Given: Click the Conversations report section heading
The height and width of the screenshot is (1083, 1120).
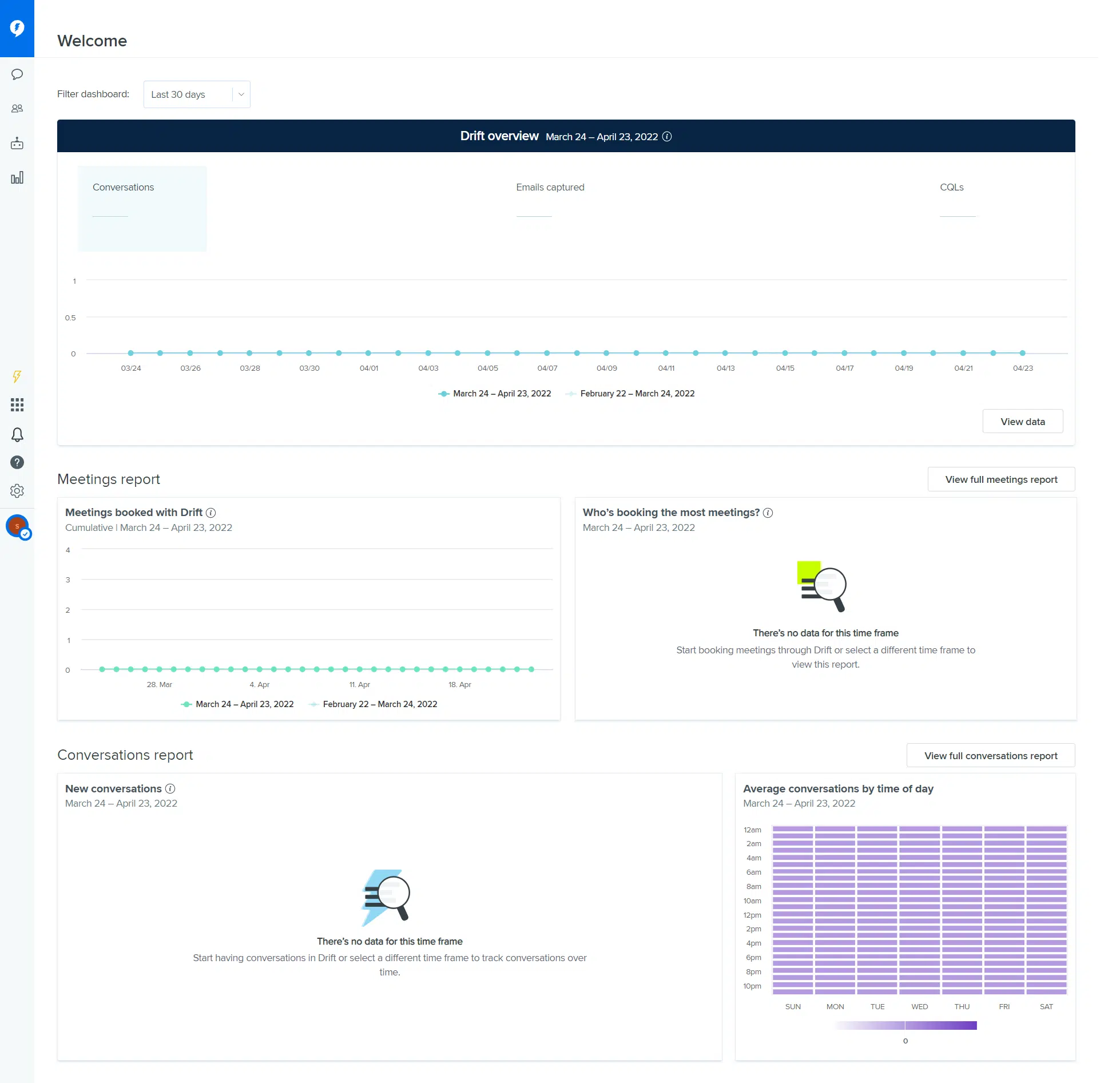Looking at the screenshot, I should pos(125,755).
